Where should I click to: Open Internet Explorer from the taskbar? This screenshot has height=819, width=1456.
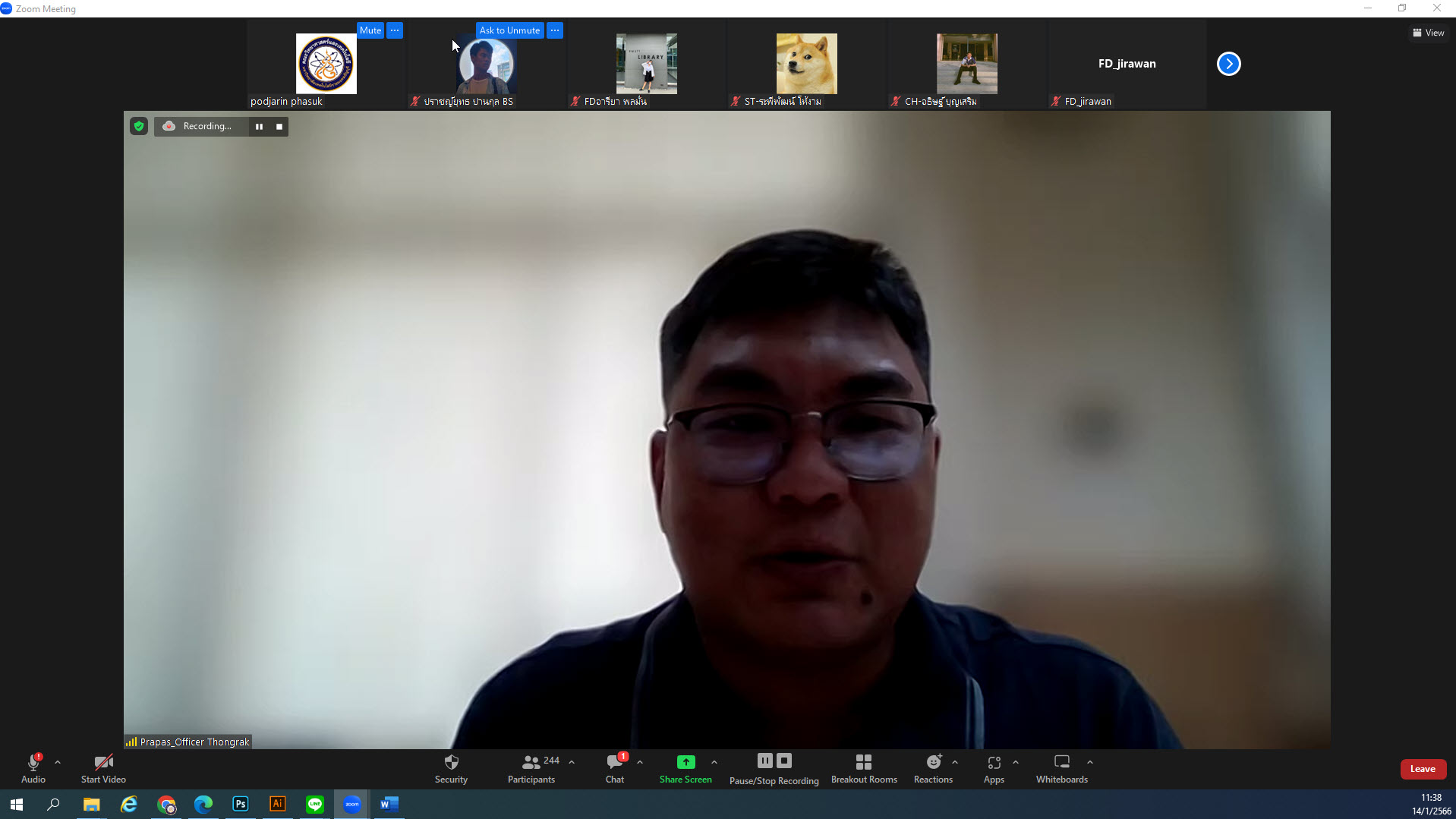[128, 804]
